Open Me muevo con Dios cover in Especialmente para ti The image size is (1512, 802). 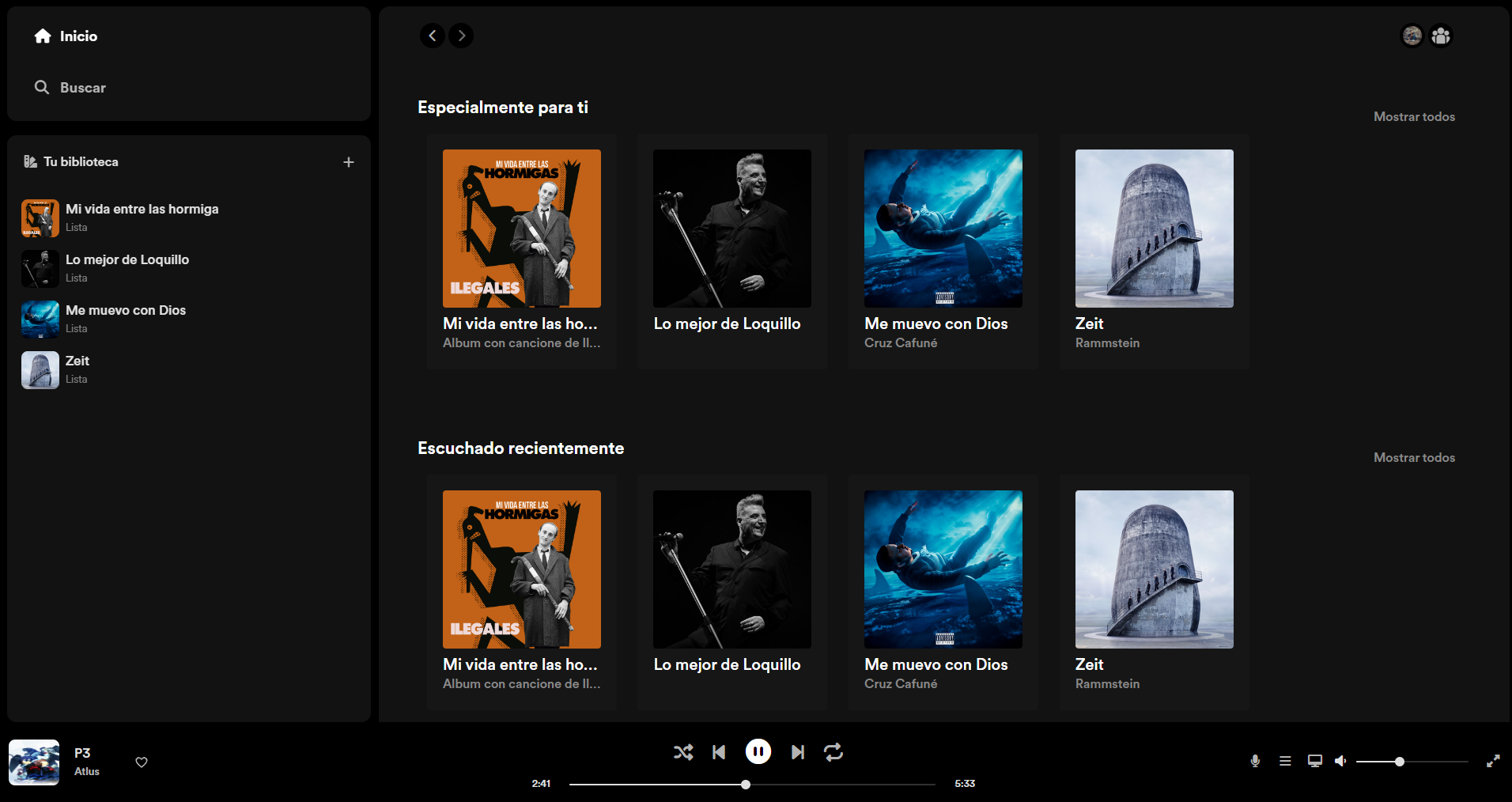pyautogui.click(x=943, y=229)
